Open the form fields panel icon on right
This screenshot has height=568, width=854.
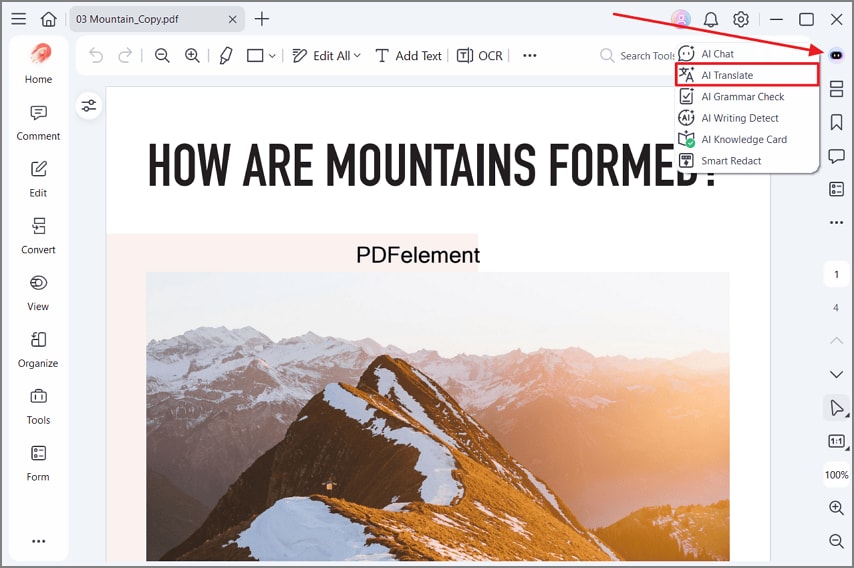click(837, 189)
